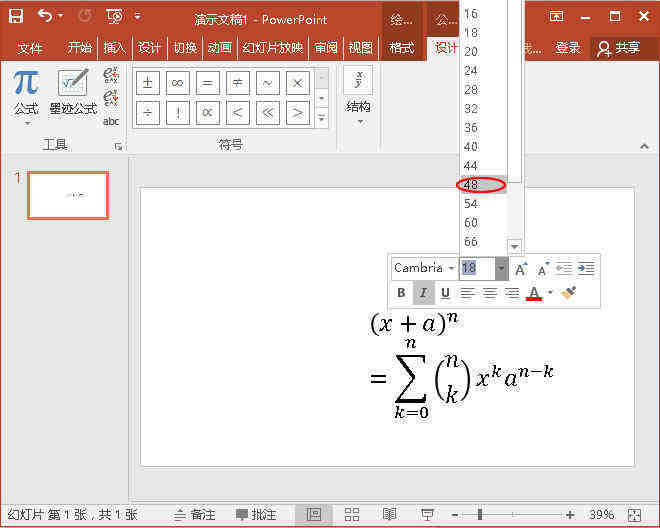The height and width of the screenshot is (528, 660).
Task: Open the 审阅 ribbon tab
Action: coord(326,48)
